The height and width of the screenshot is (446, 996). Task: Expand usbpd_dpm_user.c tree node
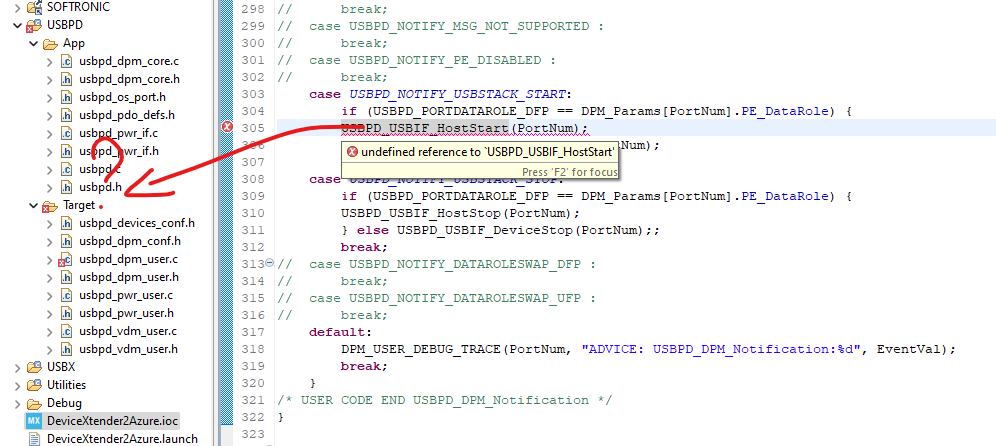click(x=50, y=259)
